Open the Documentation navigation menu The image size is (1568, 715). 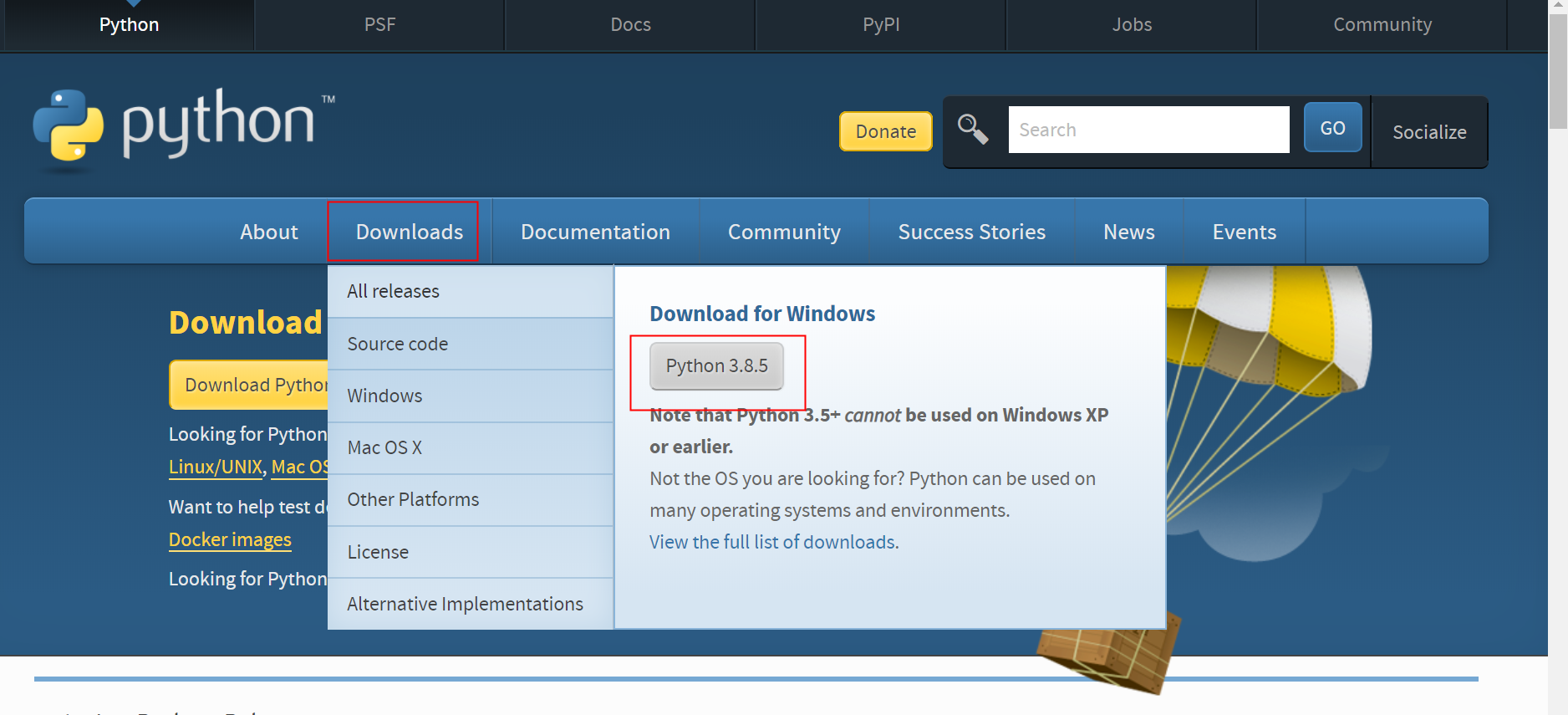point(595,232)
